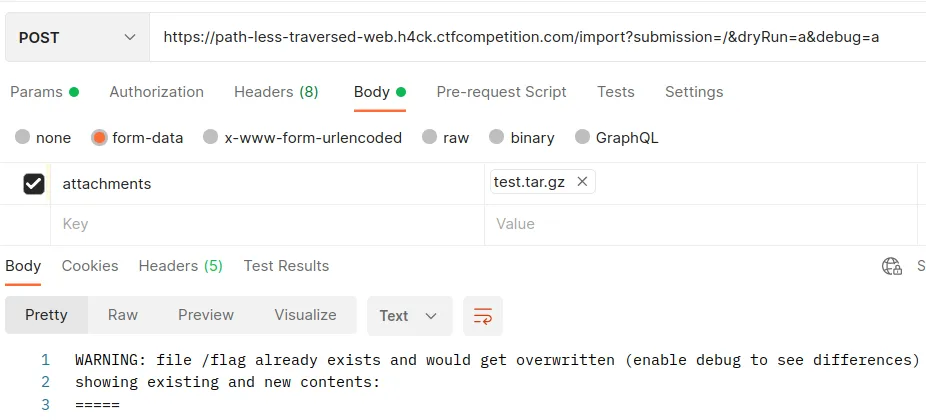Switch response view to Raw

click(123, 315)
